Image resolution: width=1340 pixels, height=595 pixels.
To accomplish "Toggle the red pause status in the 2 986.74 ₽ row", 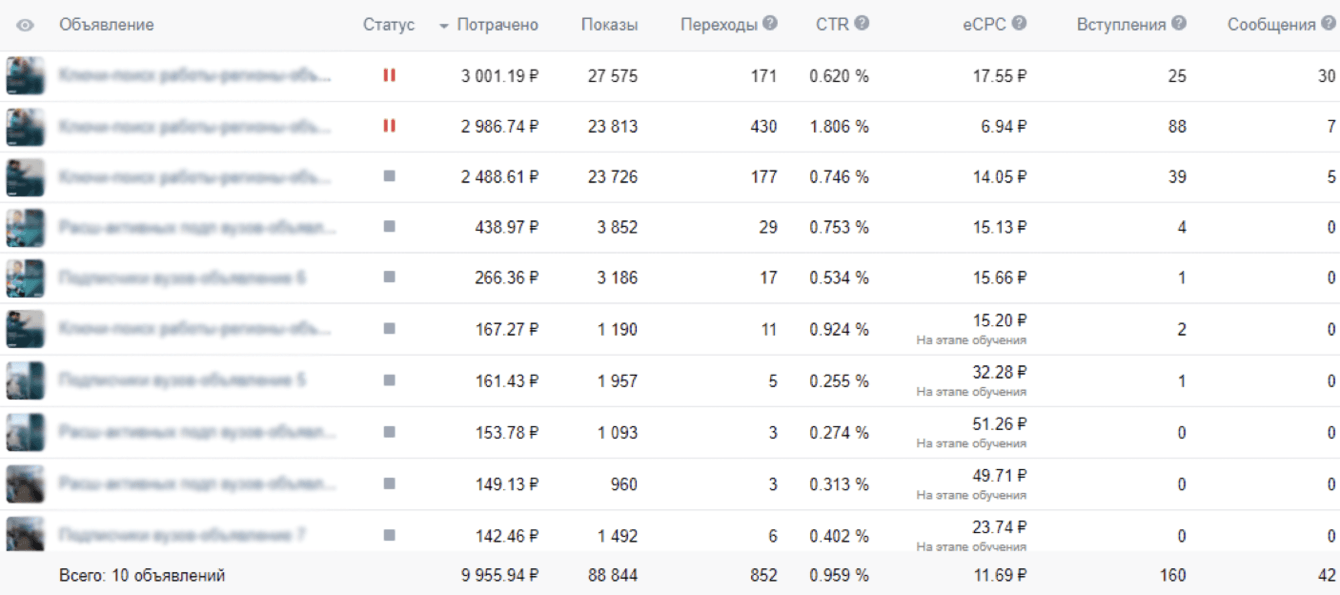I will [389, 126].
